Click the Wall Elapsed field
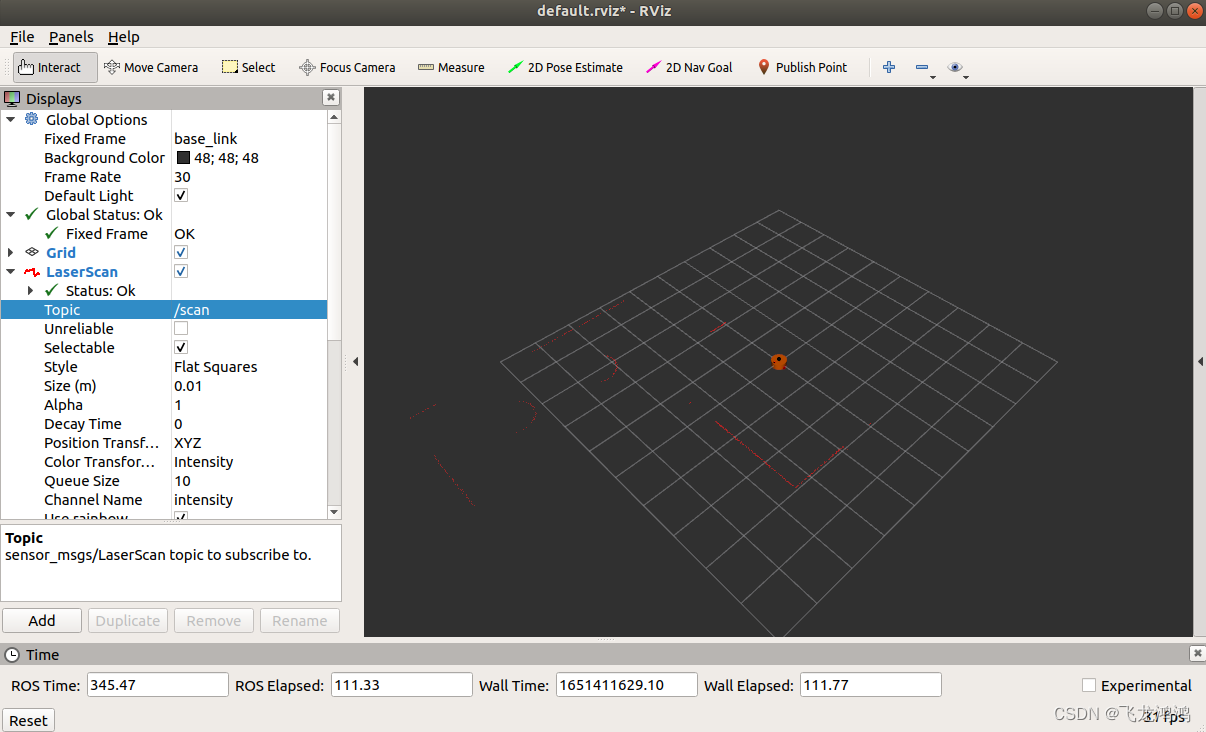The height and width of the screenshot is (732, 1206). (870, 685)
